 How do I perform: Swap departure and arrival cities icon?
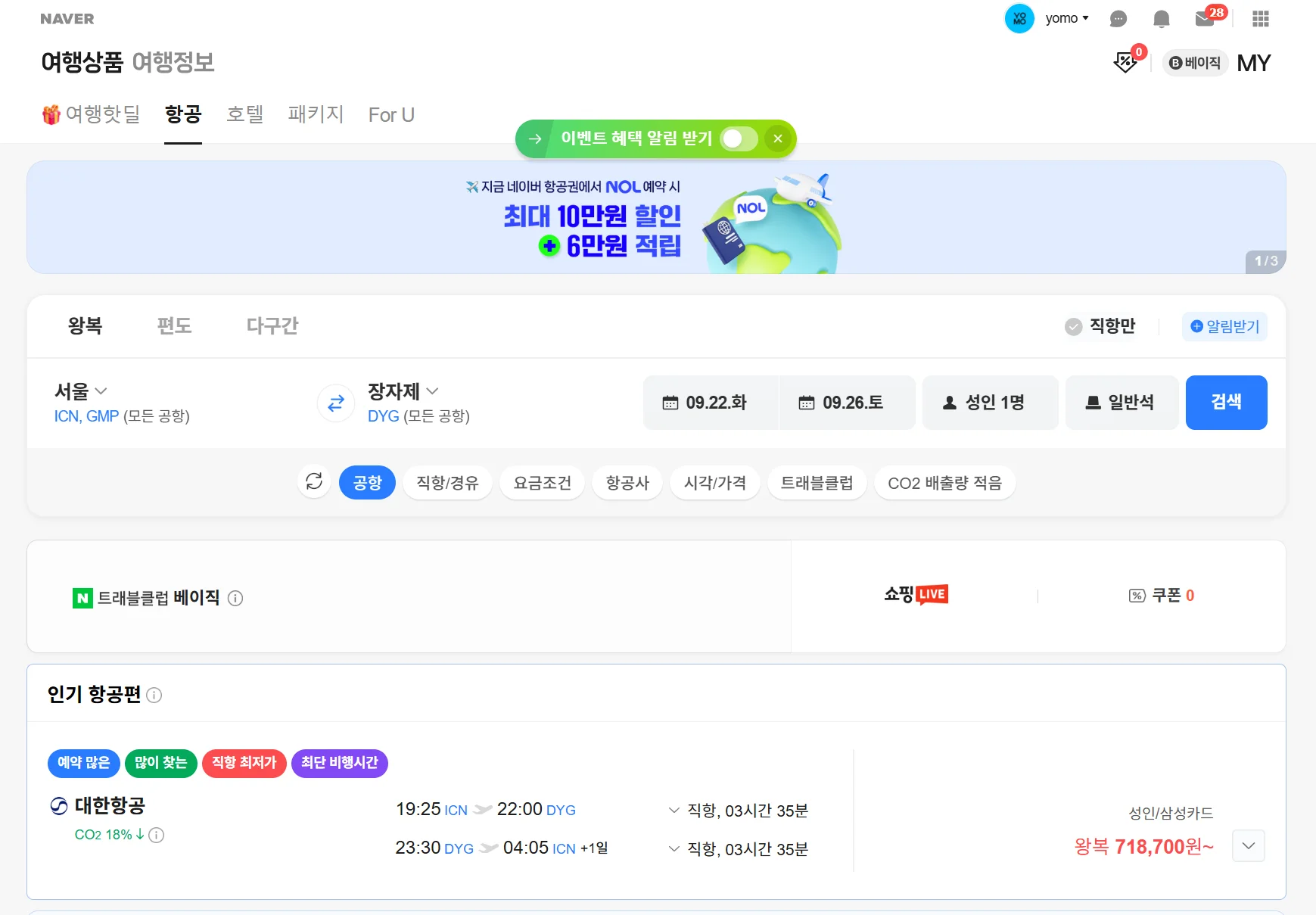click(x=336, y=403)
